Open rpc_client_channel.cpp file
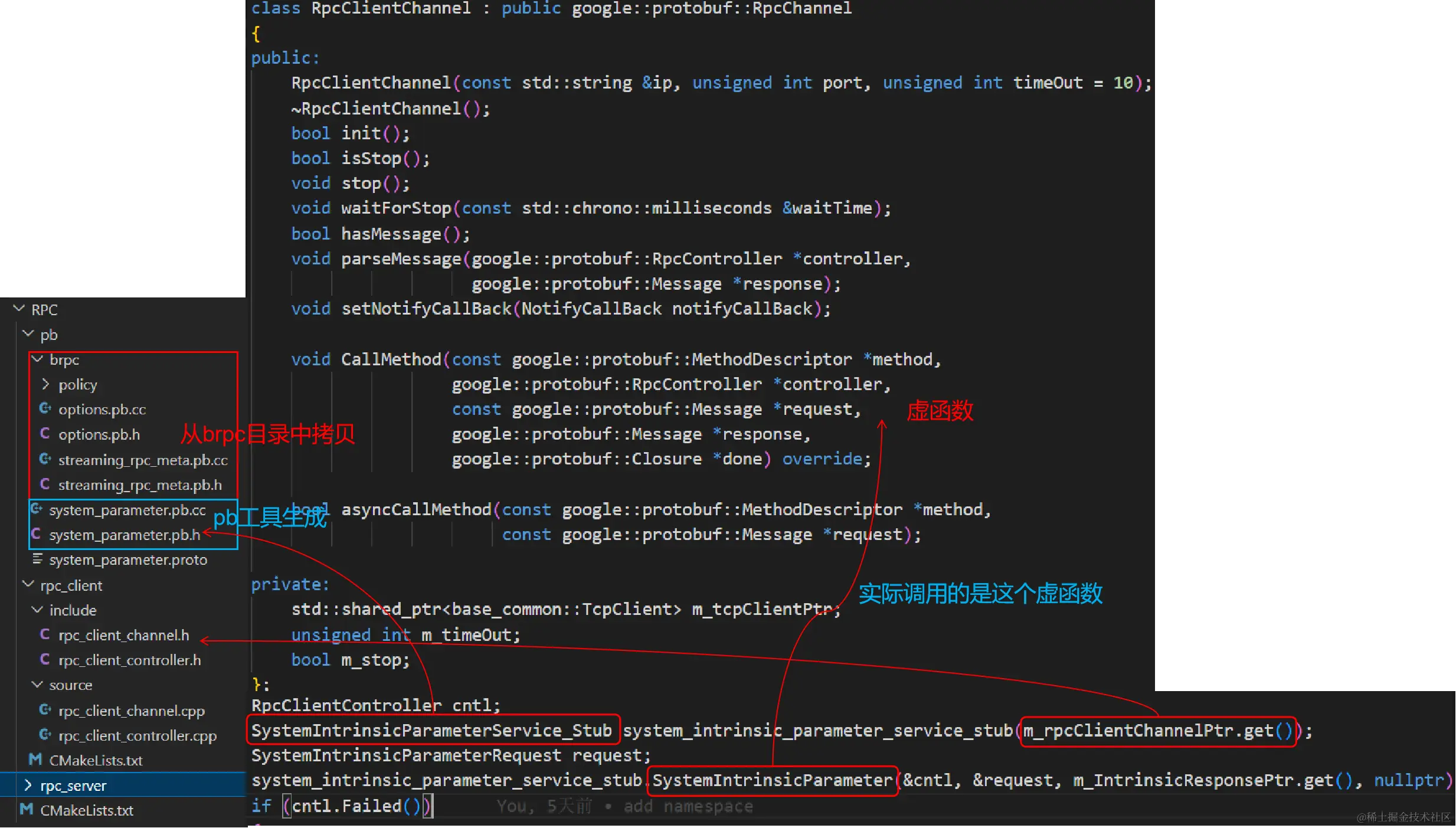Screen dimensions: 1456x828 click(131, 711)
